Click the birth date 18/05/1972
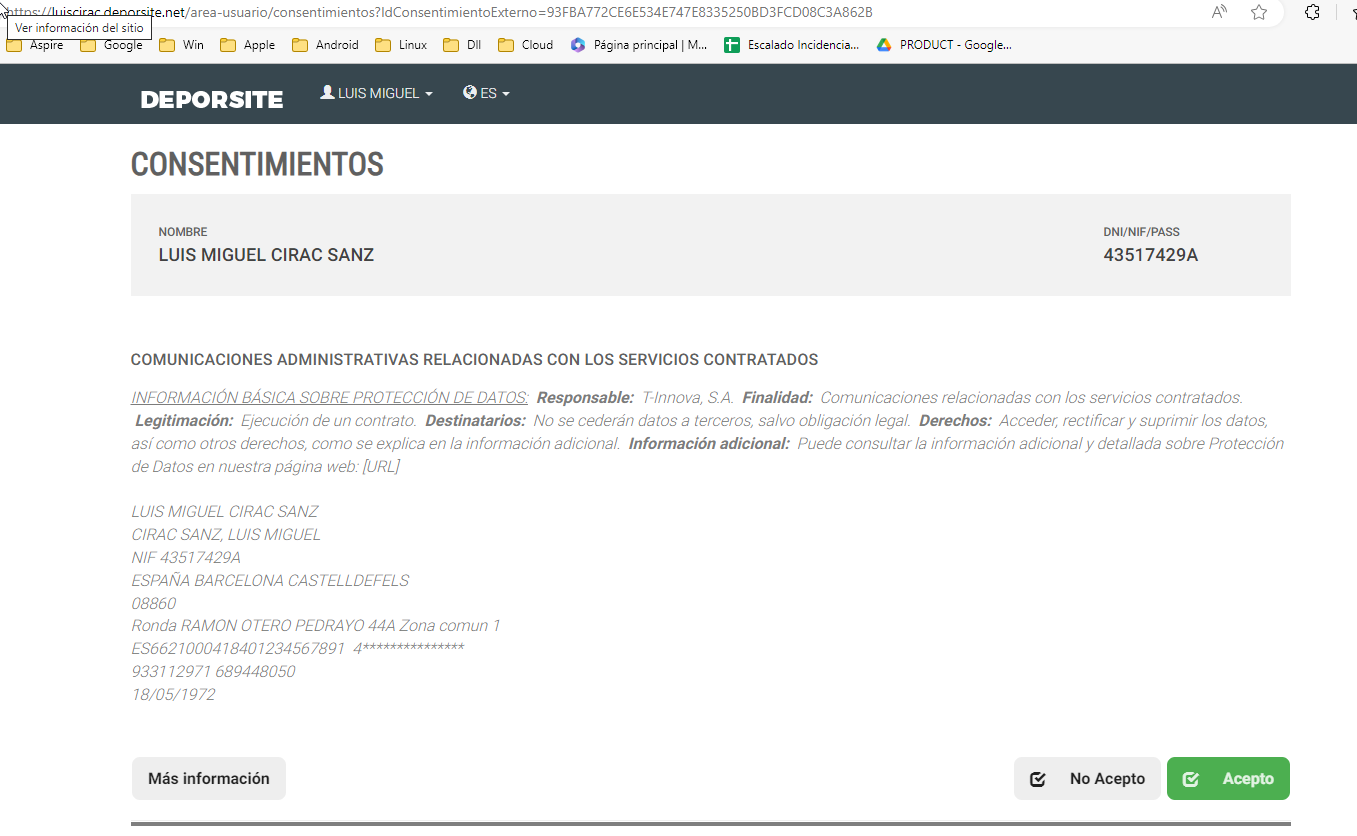 (173, 694)
